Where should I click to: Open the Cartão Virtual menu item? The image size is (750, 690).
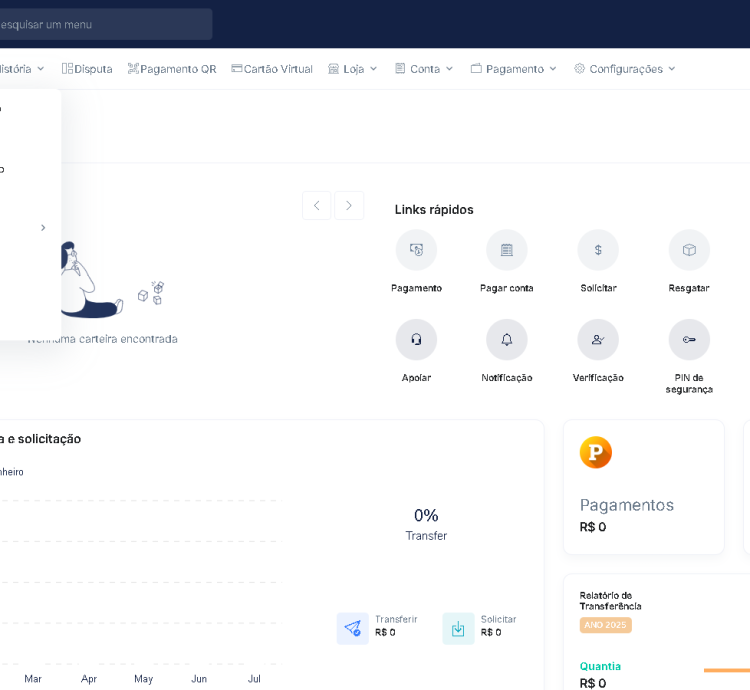(272, 69)
